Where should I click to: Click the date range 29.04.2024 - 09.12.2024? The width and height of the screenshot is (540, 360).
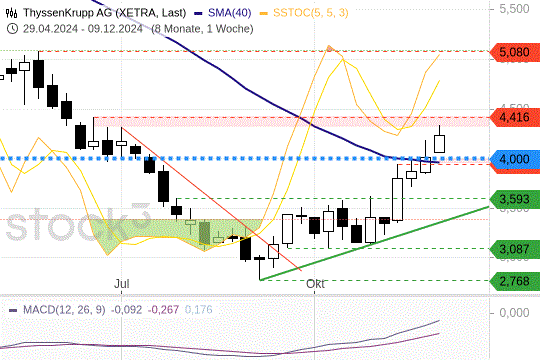tap(83, 29)
